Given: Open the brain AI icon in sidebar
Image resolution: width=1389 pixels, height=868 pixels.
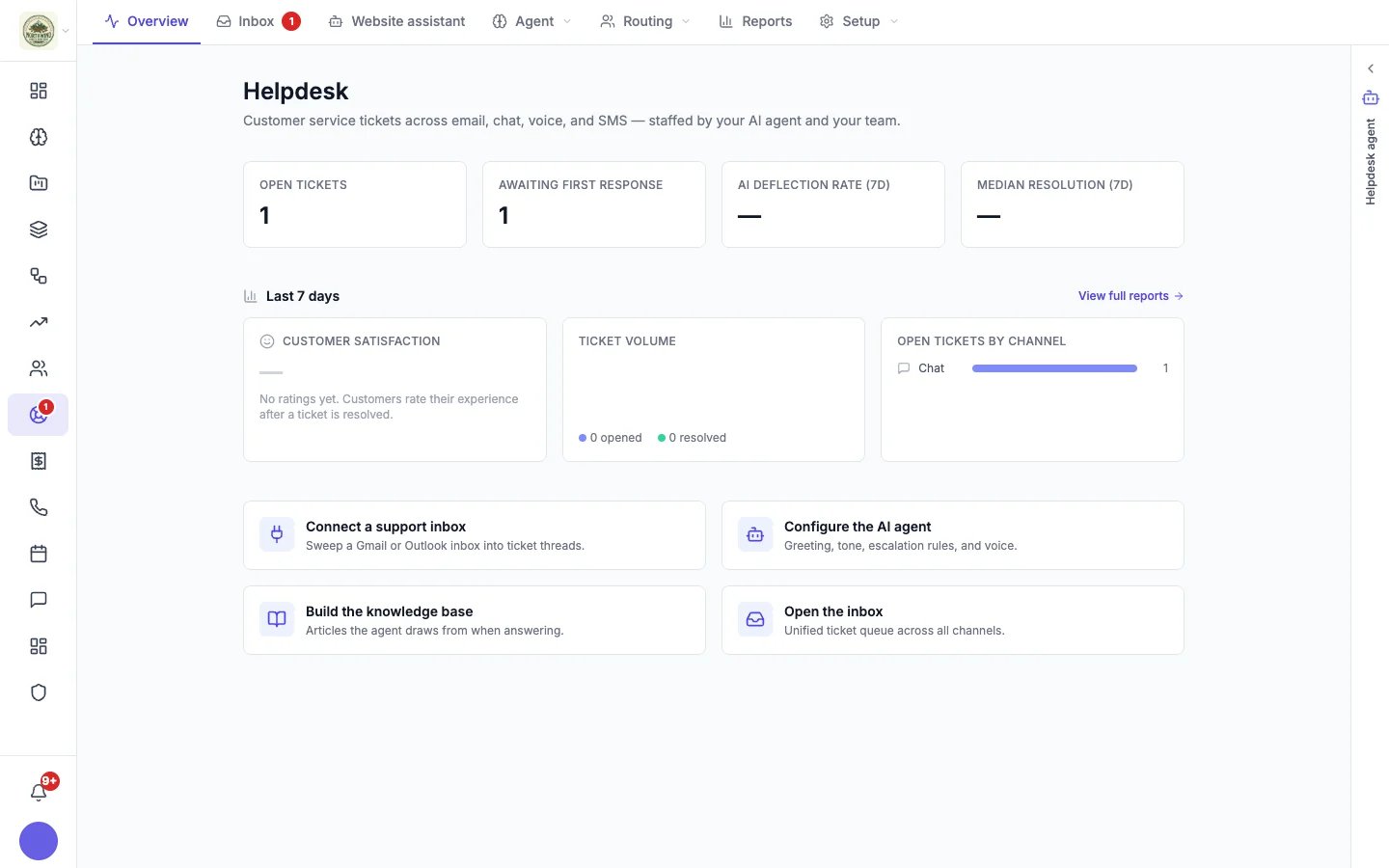Looking at the screenshot, I should click(x=39, y=137).
